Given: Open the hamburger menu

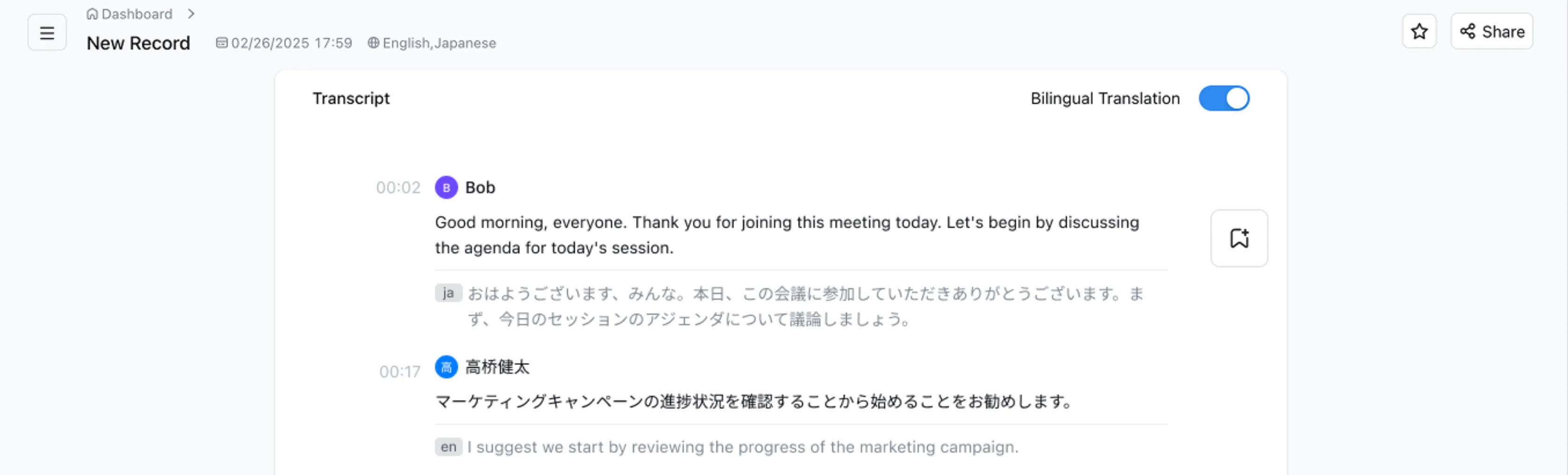Looking at the screenshot, I should (47, 32).
